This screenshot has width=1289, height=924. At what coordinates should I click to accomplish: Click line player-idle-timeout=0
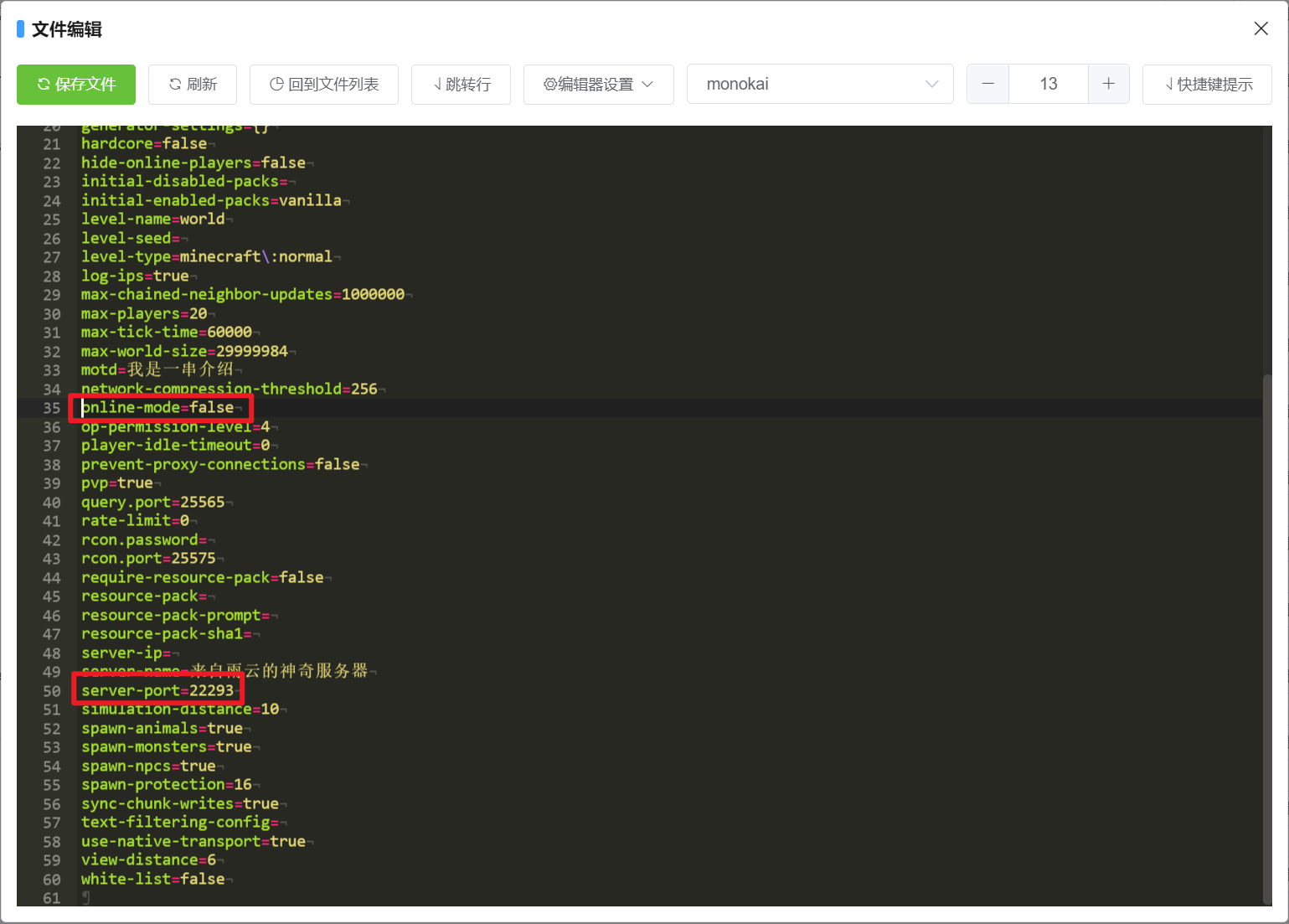(175, 446)
